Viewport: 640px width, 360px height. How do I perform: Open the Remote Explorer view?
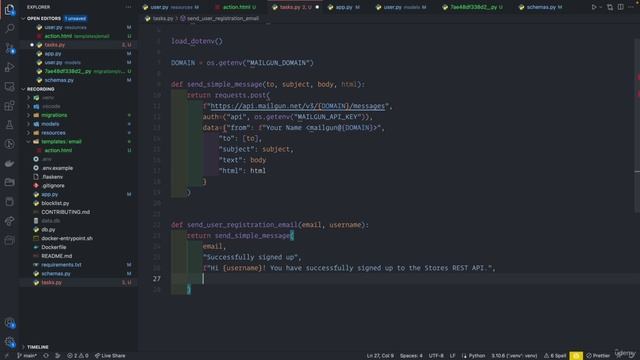pyautogui.click(x=9, y=86)
